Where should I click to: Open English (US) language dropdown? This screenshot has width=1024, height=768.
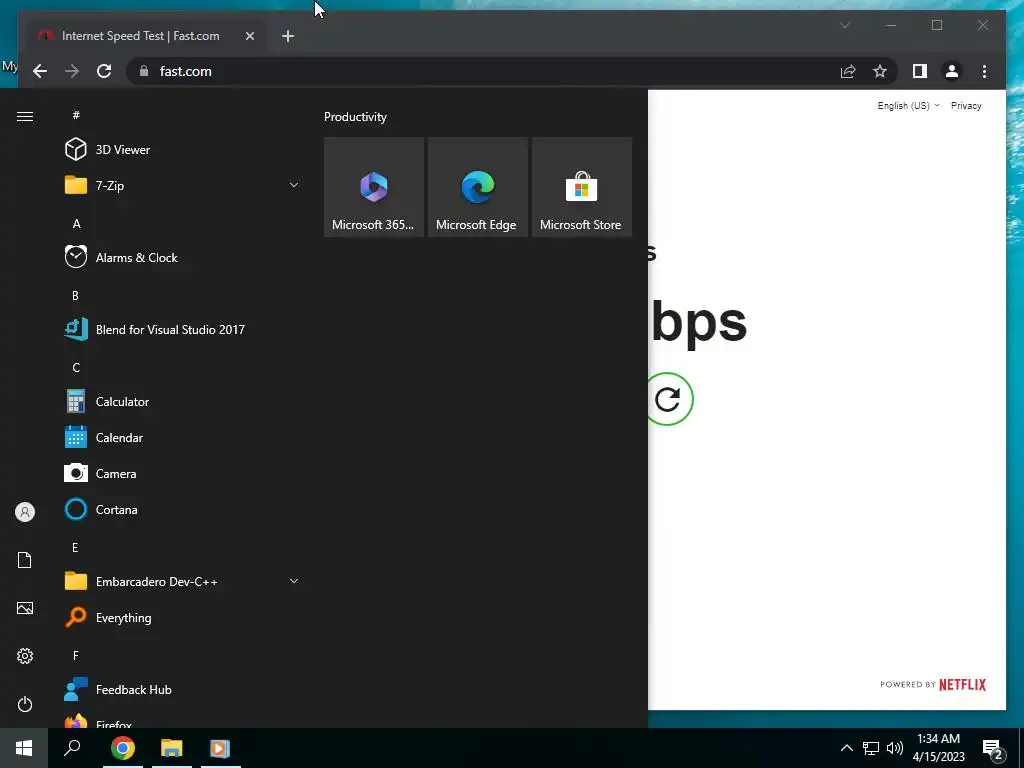pyautogui.click(x=908, y=106)
